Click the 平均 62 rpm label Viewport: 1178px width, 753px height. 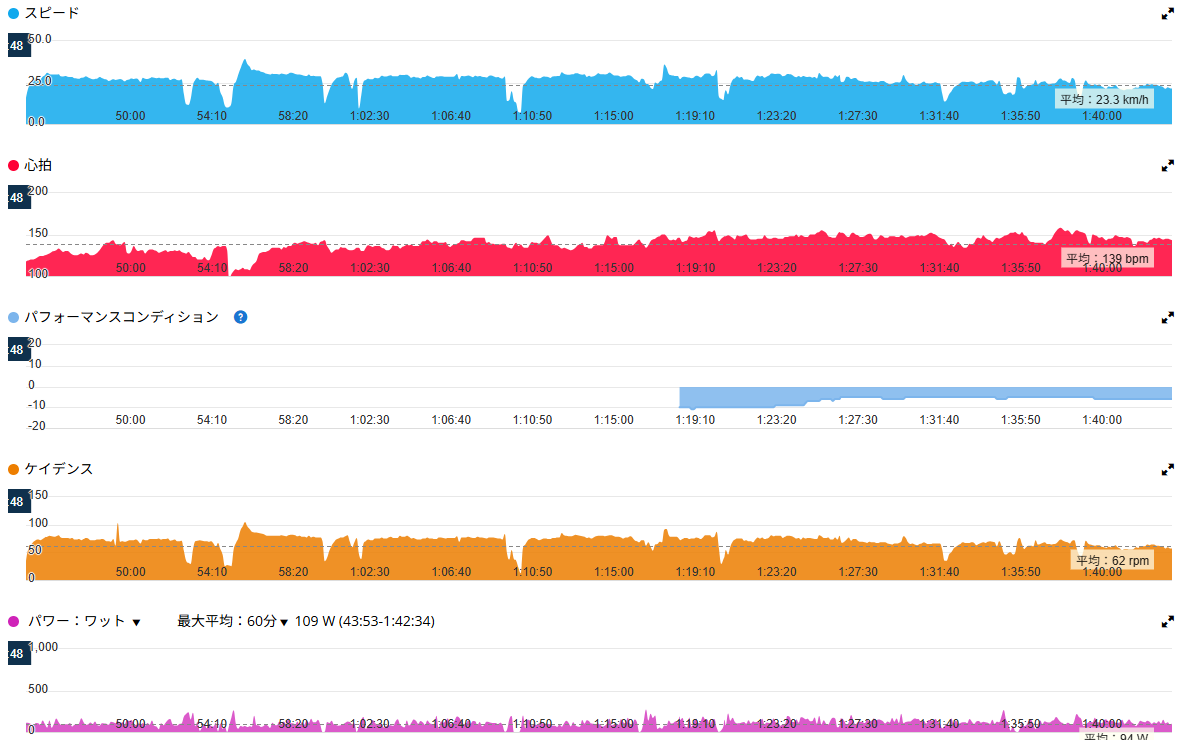pyautogui.click(x=1112, y=560)
